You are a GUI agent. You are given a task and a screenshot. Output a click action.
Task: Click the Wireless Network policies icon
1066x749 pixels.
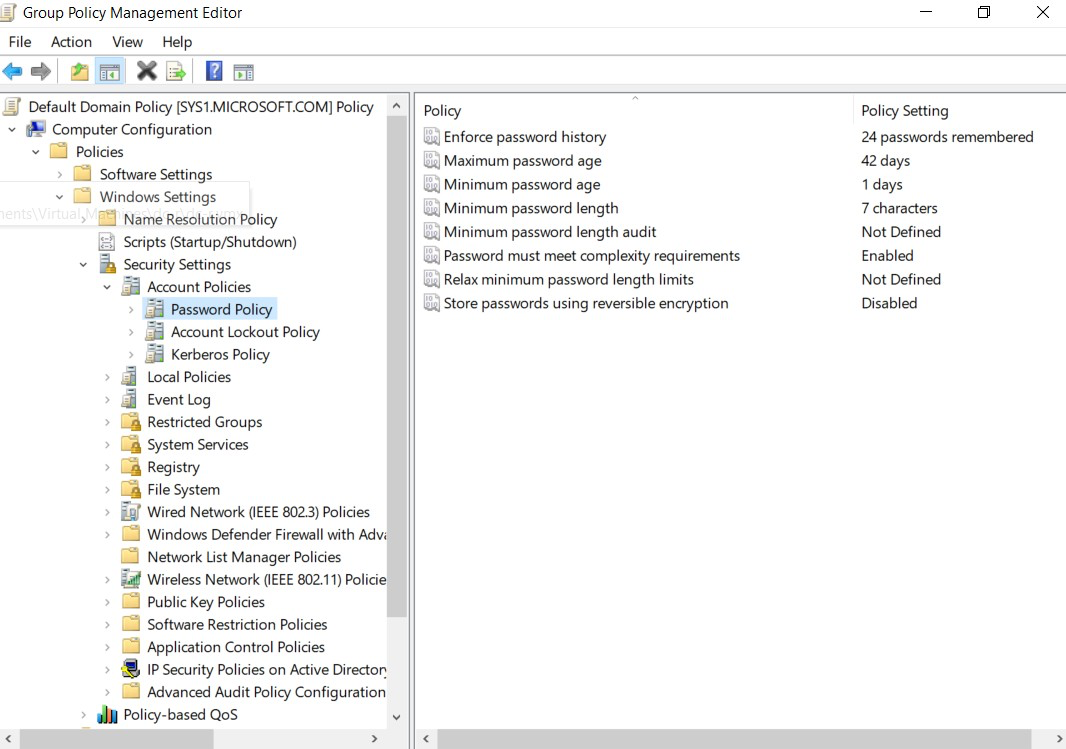(x=131, y=579)
